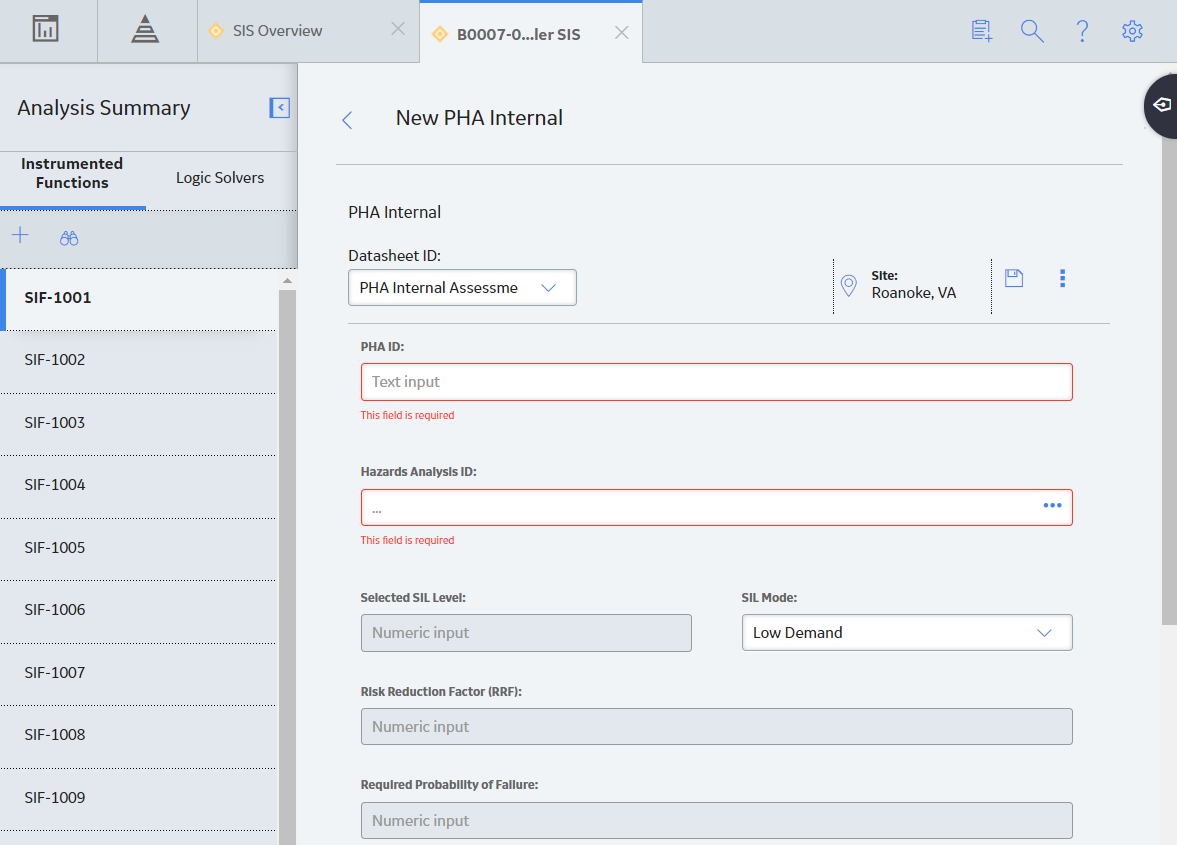1177x845 pixels.
Task: Select SIF-1004 in the list
Action: tap(139, 486)
